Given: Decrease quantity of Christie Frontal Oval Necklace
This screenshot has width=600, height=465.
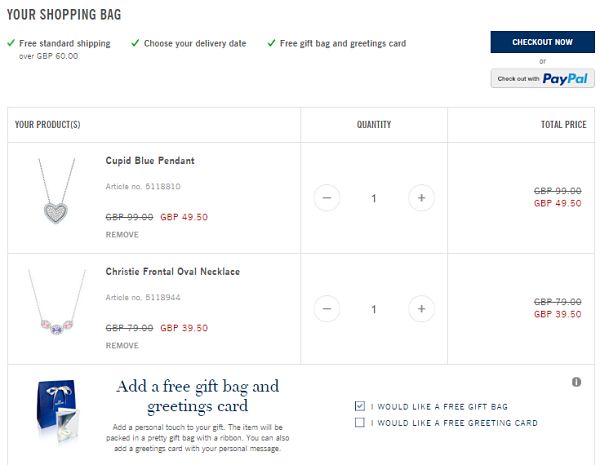Looking at the screenshot, I should 327,308.
